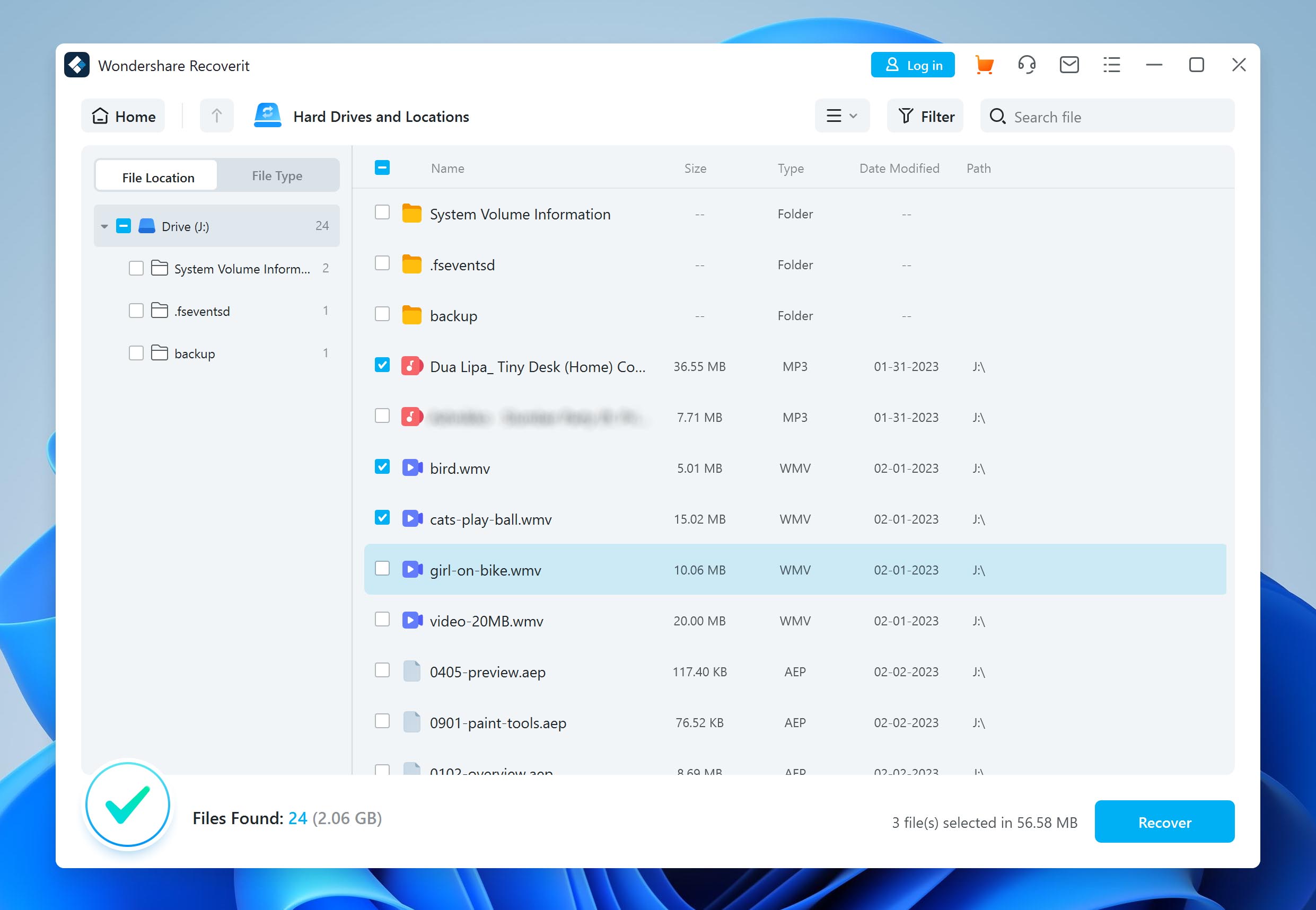Sort by the Name column header

pos(447,168)
